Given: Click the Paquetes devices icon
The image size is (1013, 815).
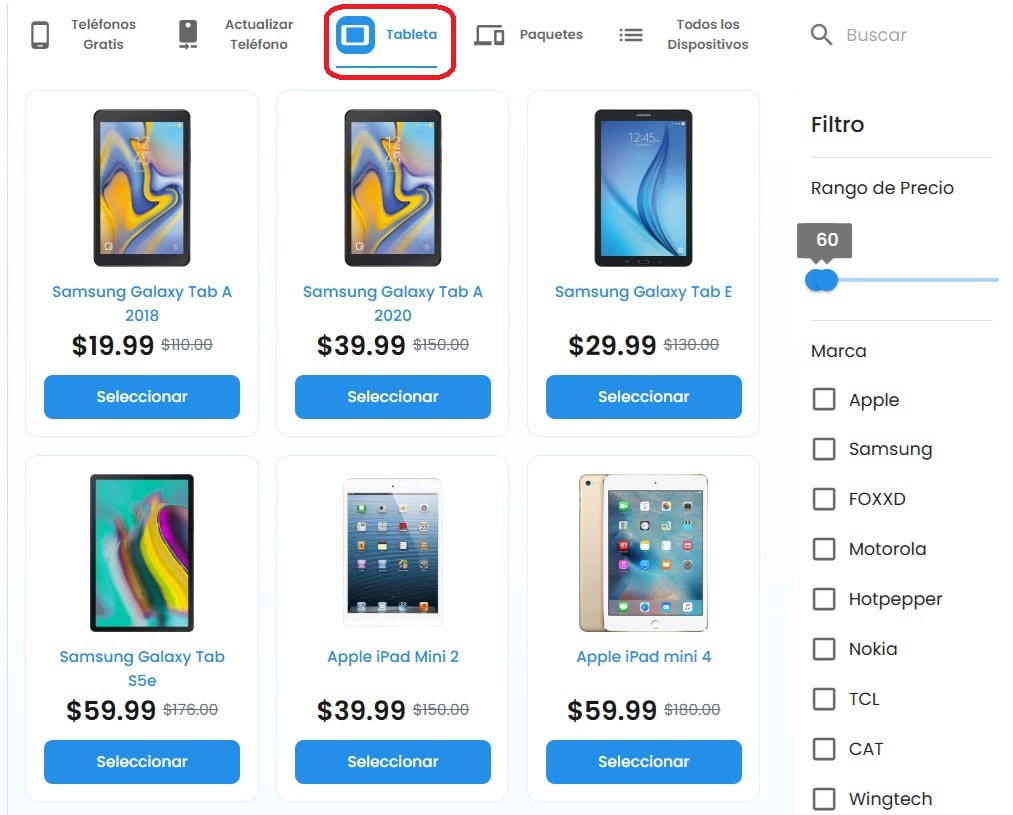Looking at the screenshot, I should coord(489,35).
